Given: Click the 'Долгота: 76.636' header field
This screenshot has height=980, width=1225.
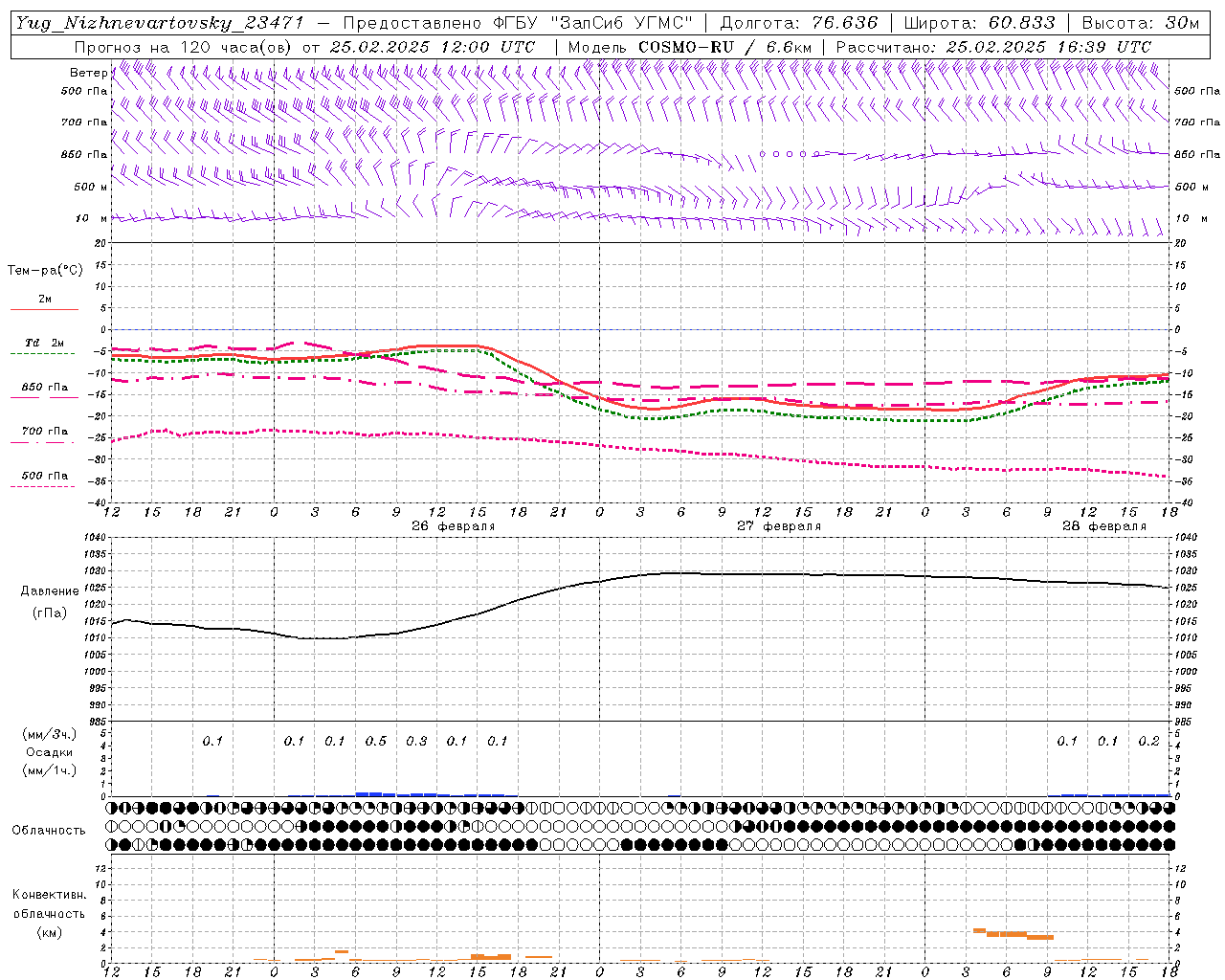Looking at the screenshot, I should coord(797,23).
